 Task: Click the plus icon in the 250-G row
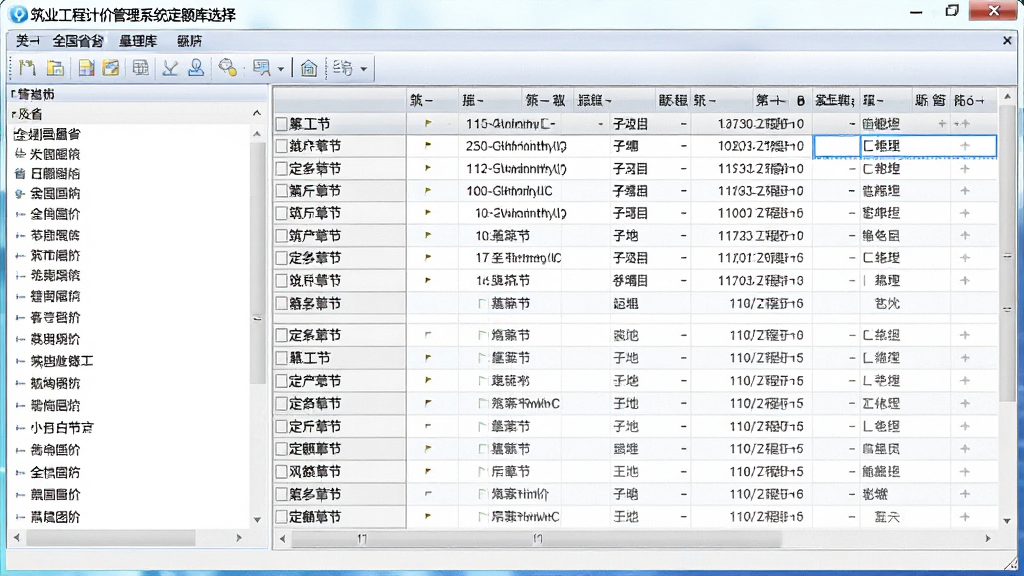coord(965,146)
